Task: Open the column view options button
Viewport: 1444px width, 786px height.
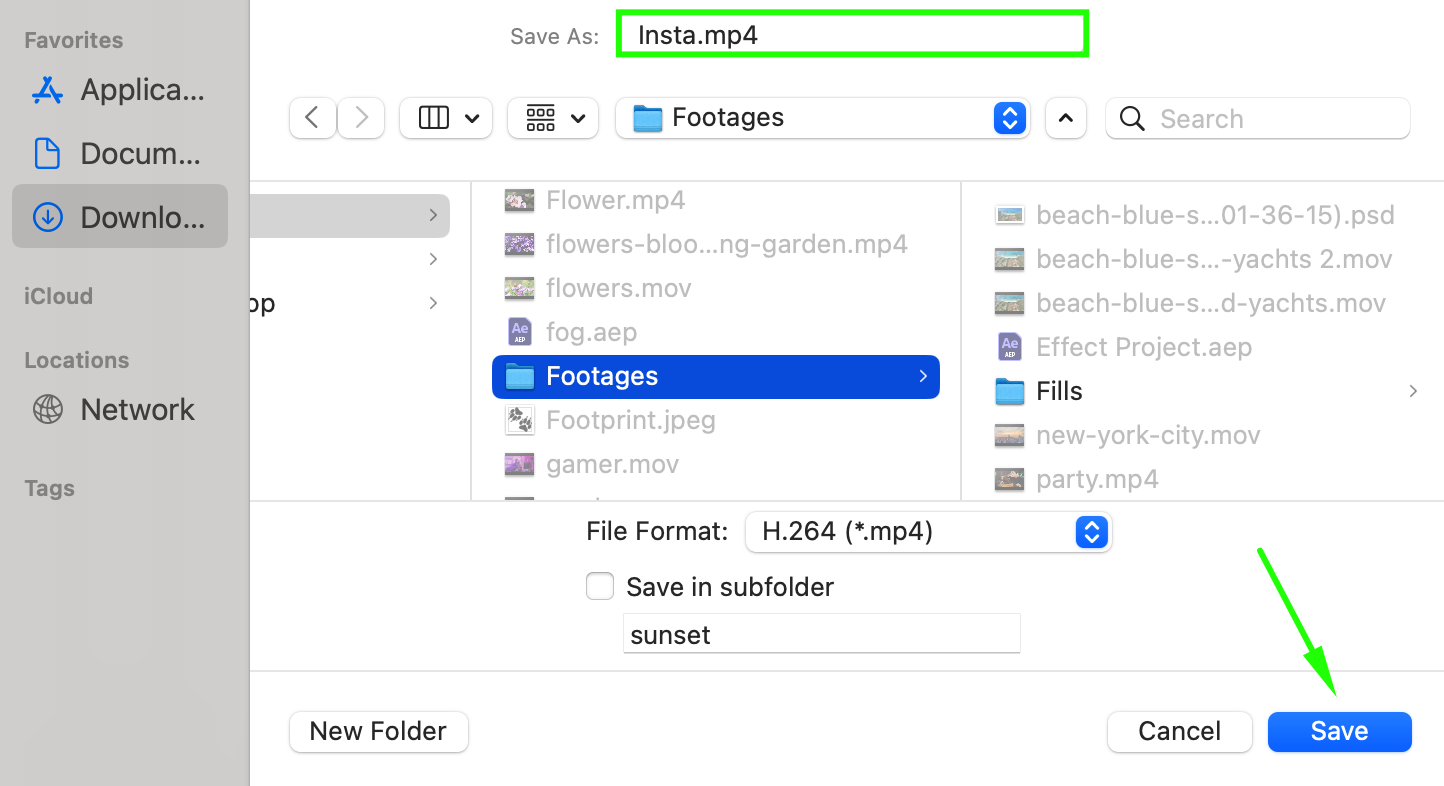Action: pos(446,118)
